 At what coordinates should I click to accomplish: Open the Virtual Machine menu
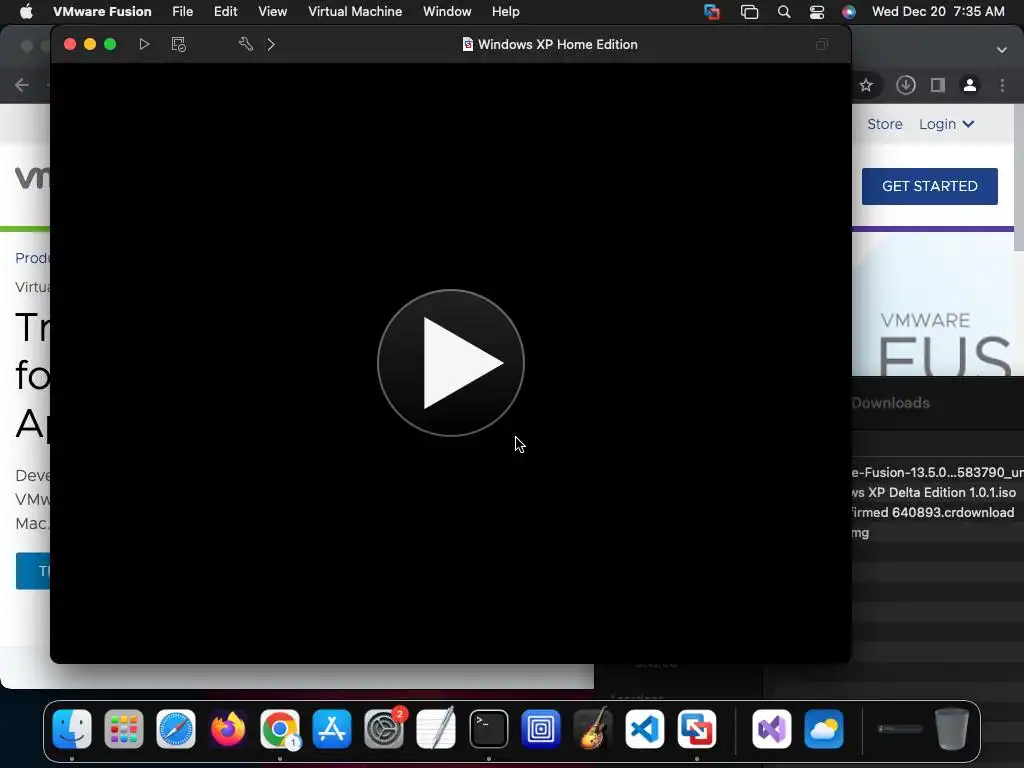(355, 12)
